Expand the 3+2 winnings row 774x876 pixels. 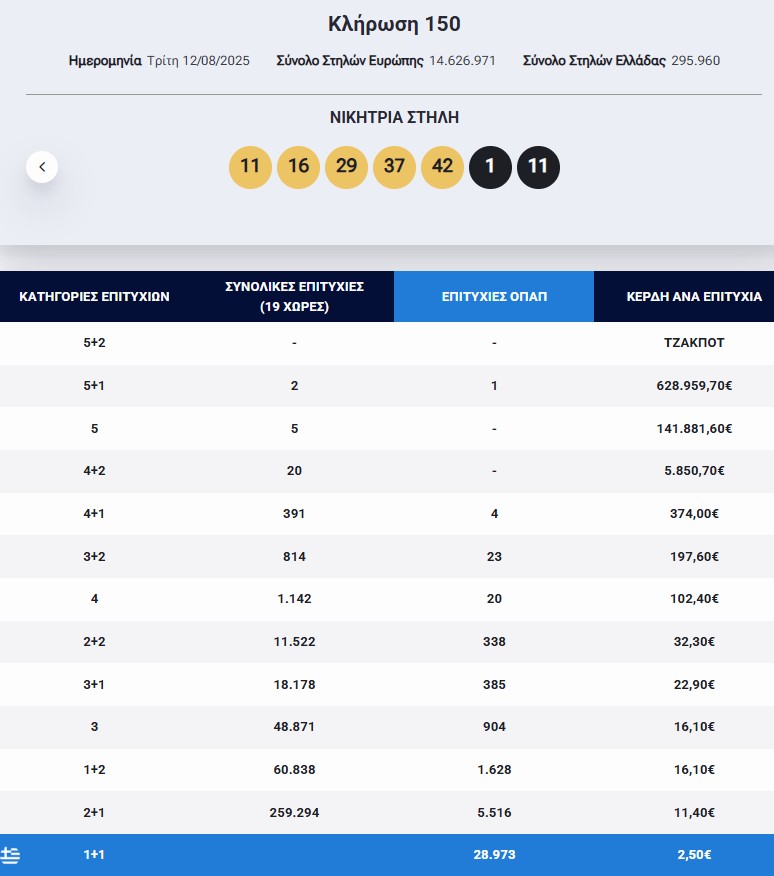(x=387, y=556)
